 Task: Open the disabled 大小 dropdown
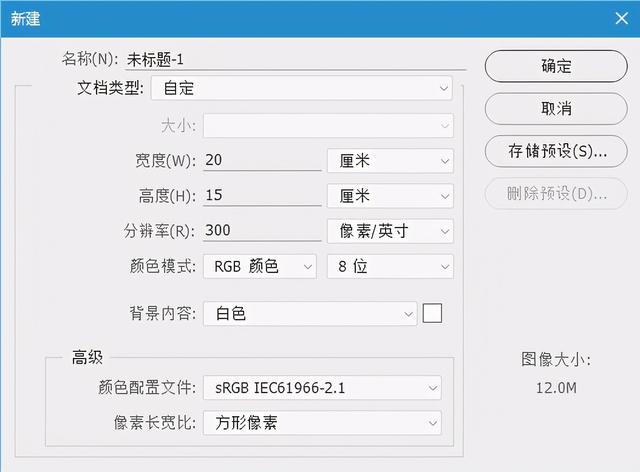click(x=328, y=125)
